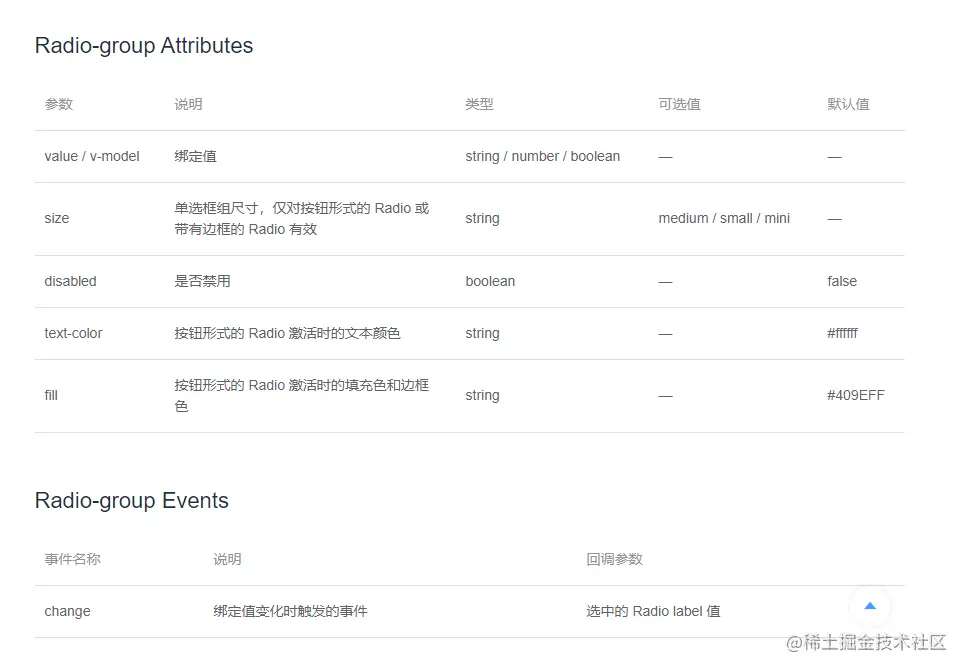Click the size parameter name
The height and width of the screenshot is (672, 966).
56,218
